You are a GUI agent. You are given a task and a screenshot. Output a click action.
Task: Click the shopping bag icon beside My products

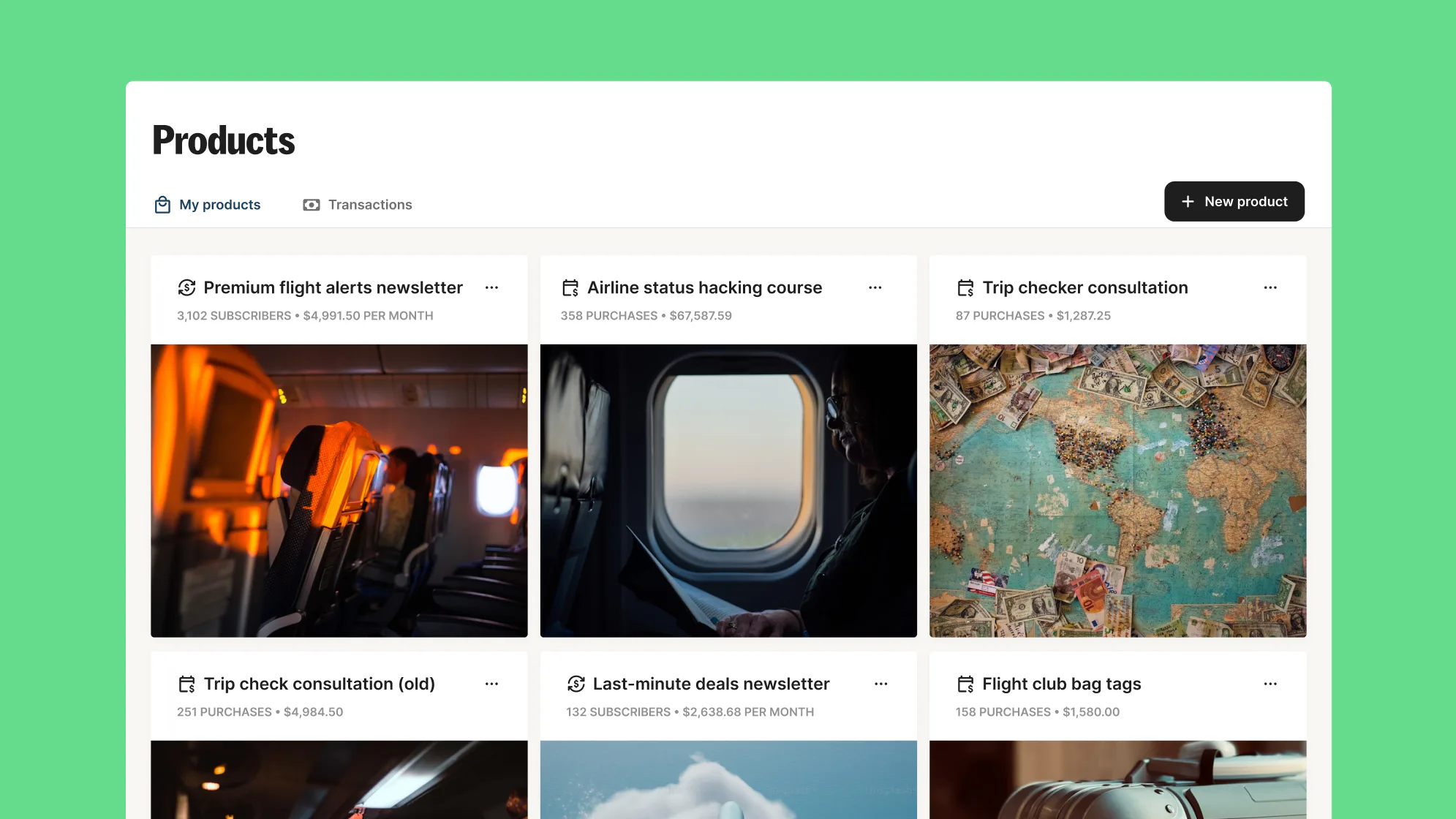click(162, 205)
